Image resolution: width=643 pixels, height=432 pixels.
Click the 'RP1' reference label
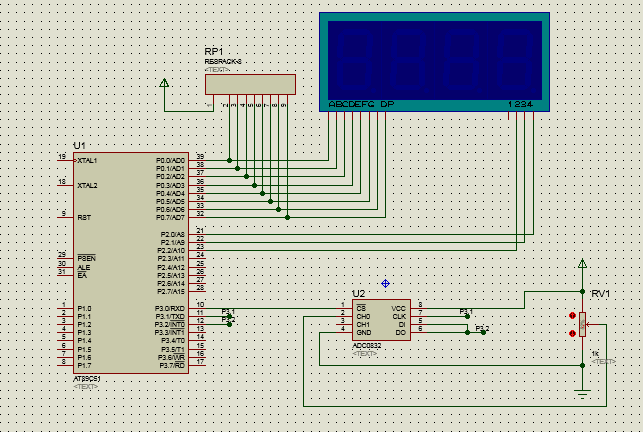[214, 52]
